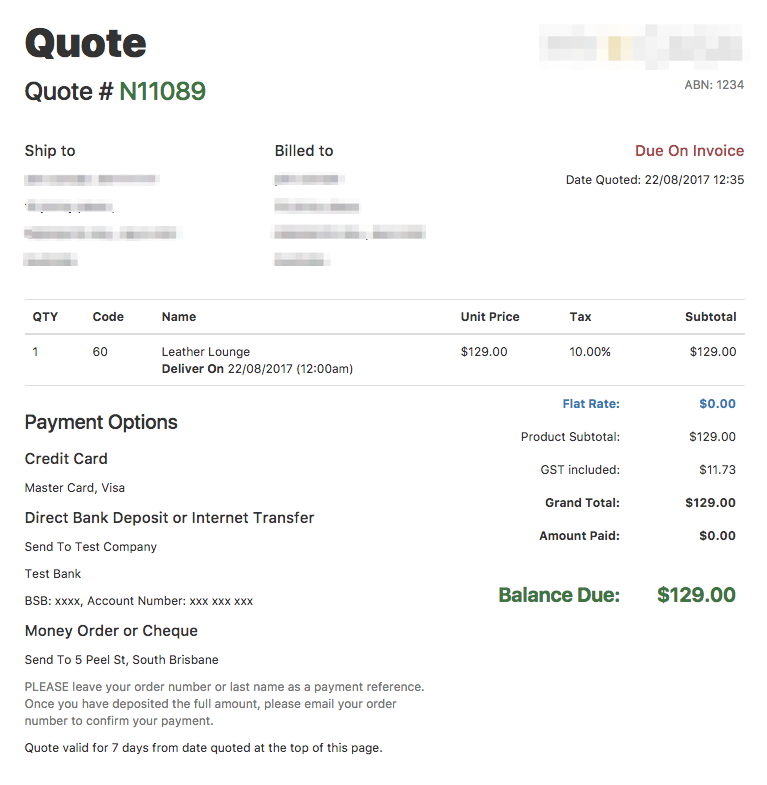The image size is (767, 785).
Task: Click the Flat Rate shipping label
Action: pyautogui.click(x=591, y=404)
